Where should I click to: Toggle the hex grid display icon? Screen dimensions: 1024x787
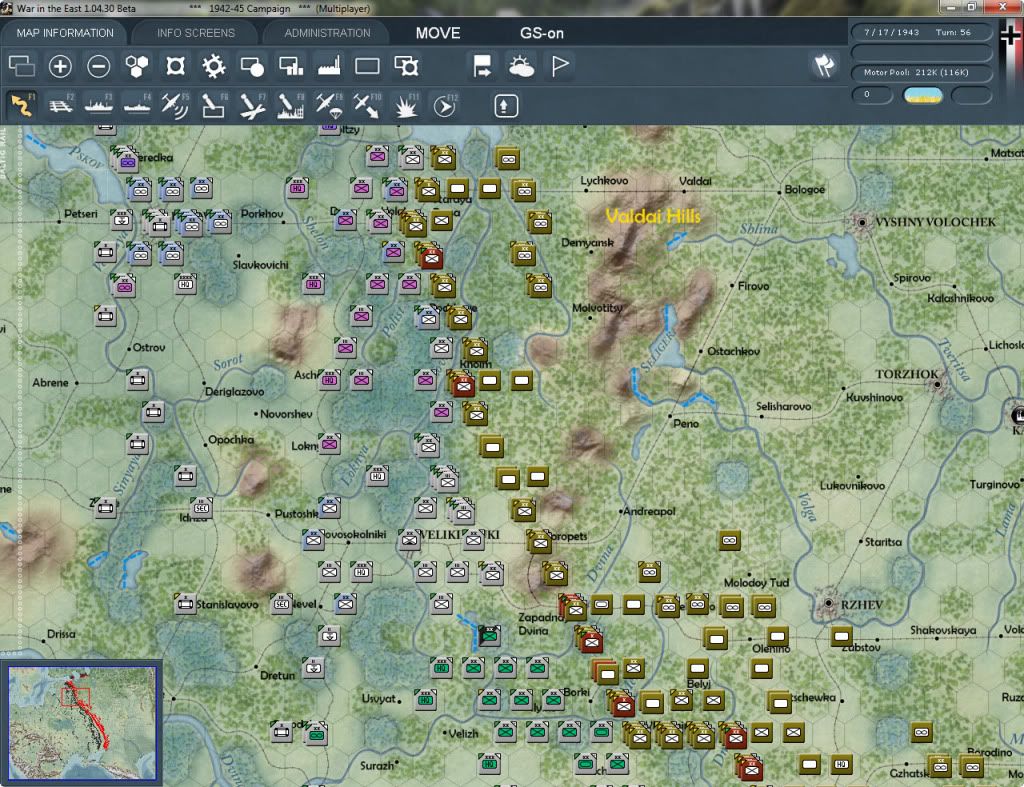137,66
